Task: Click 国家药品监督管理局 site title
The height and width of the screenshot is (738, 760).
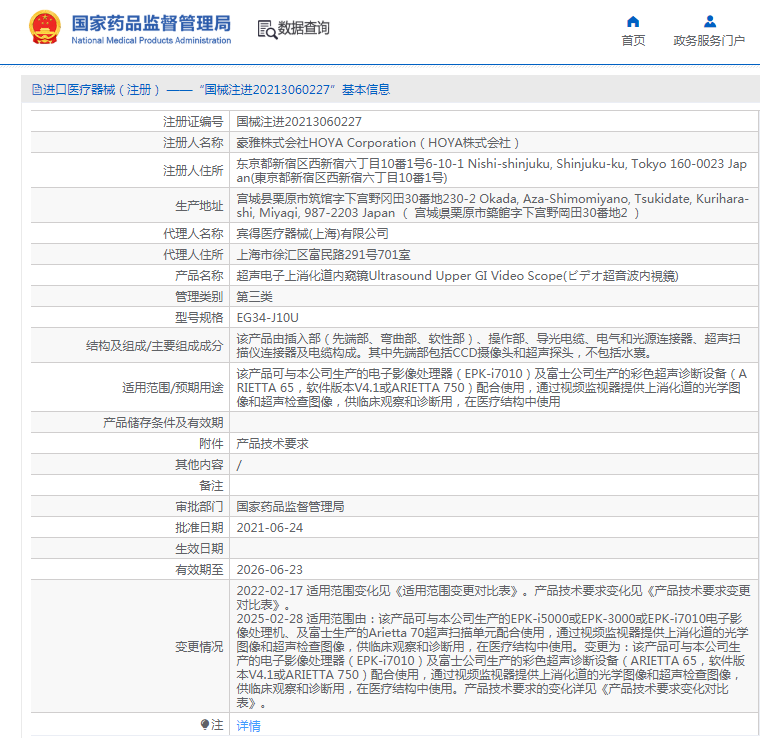Action: 151,23
